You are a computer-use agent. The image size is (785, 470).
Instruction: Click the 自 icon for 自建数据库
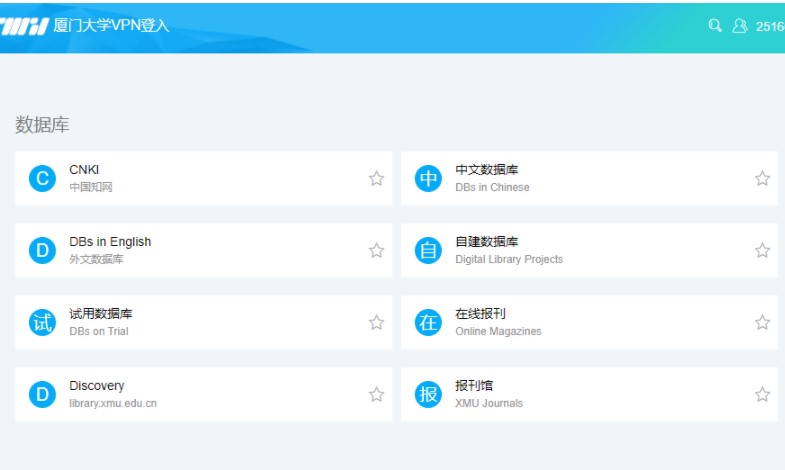coord(429,250)
